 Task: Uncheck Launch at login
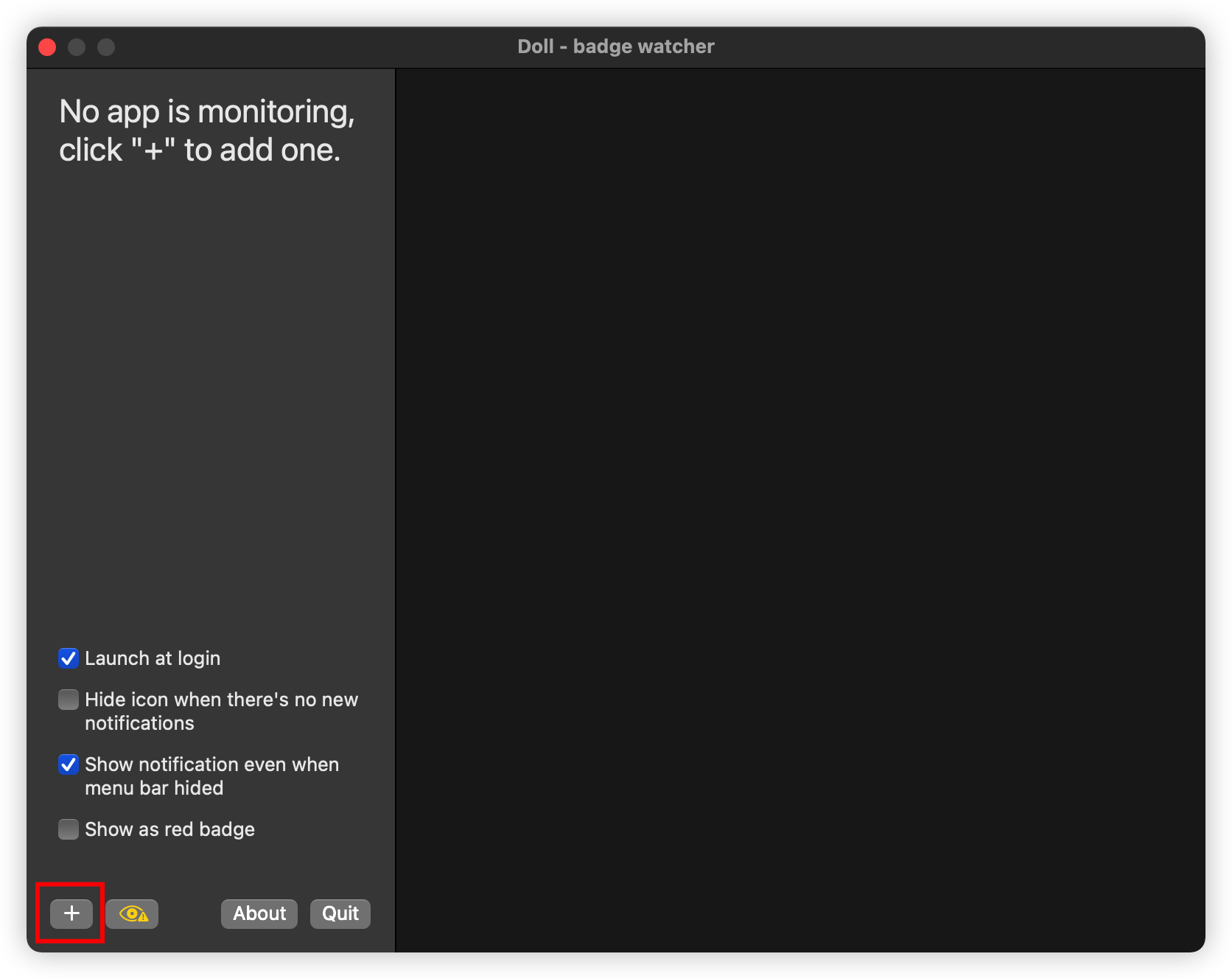point(69,658)
